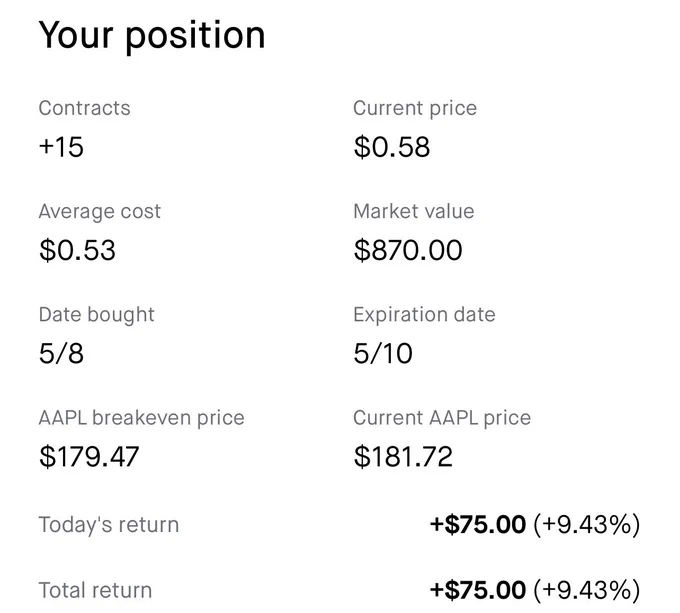Click the $179.47 breakeven price
Viewport: 680px width, 613px height.
click(x=89, y=456)
